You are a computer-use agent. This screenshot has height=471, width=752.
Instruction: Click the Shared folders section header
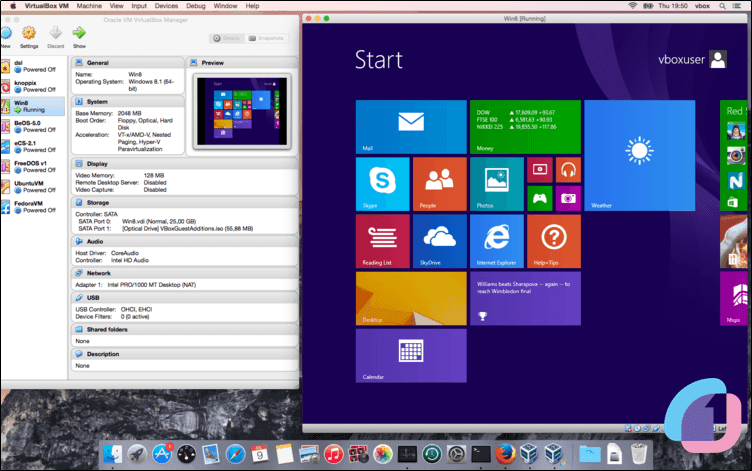pyautogui.click(x=185, y=330)
